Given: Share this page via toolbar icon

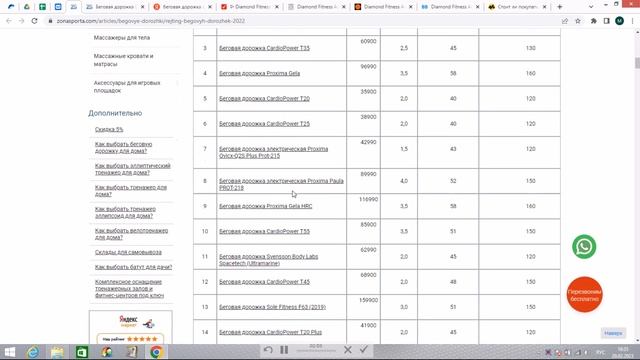Looking at the screenshot, I should click(565, 21).
